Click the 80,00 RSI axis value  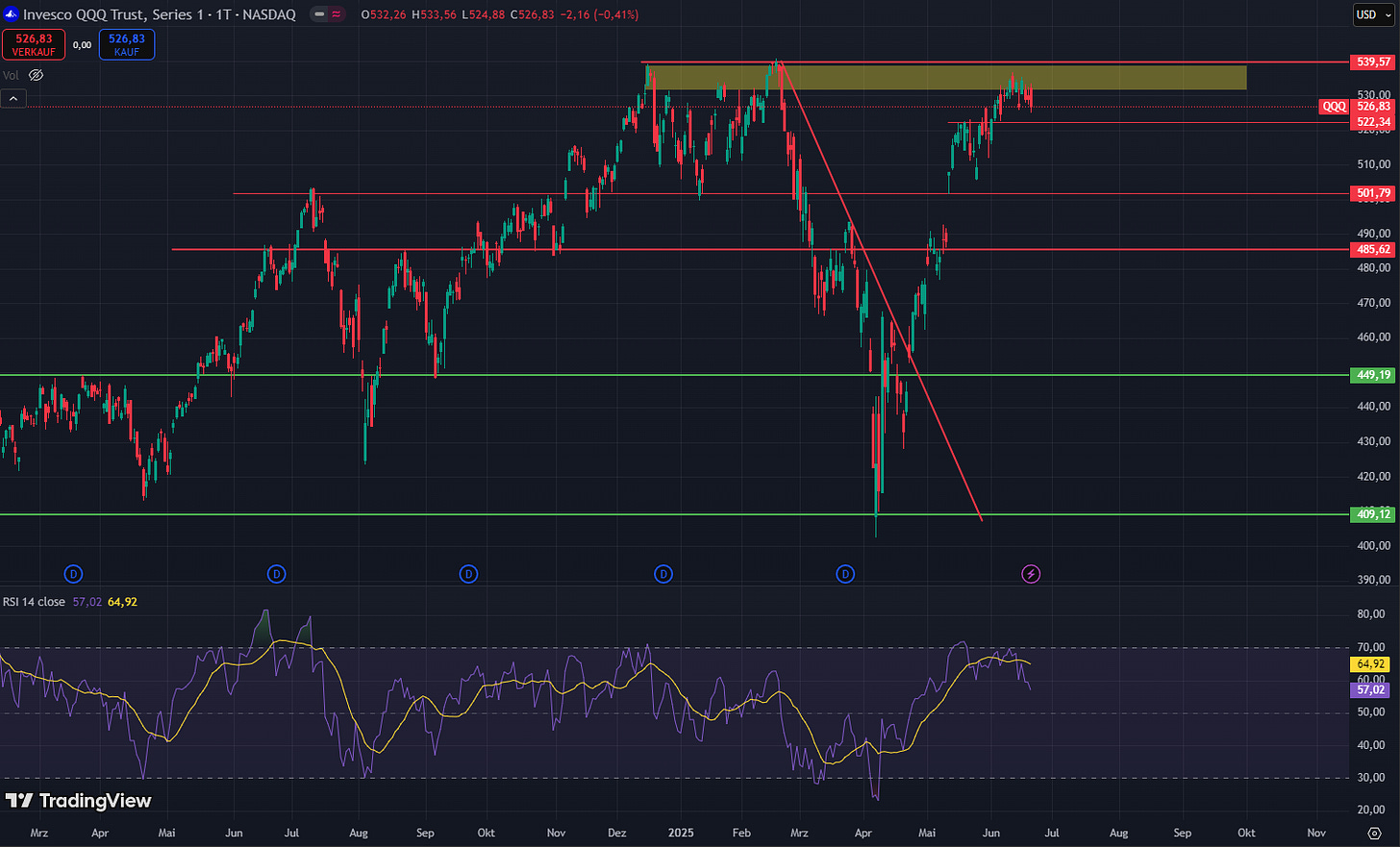pos(1371,614)
